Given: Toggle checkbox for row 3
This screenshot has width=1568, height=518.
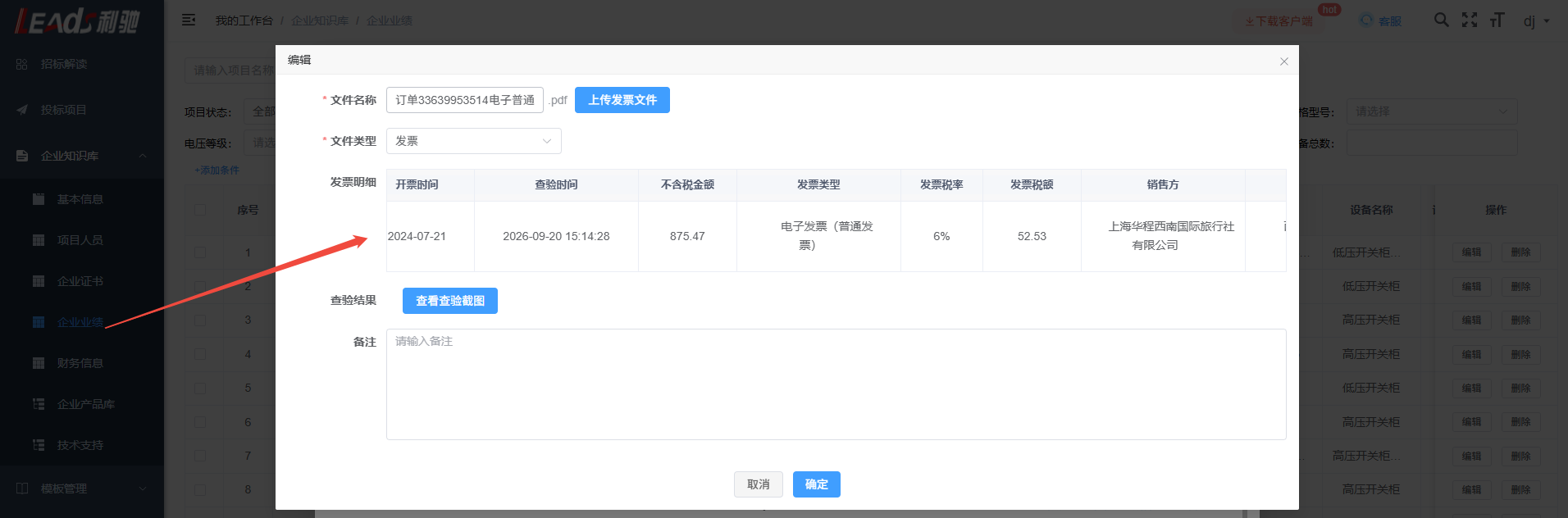Looking at the screenshot, I should pyautogui.click(x=200, y=320).
